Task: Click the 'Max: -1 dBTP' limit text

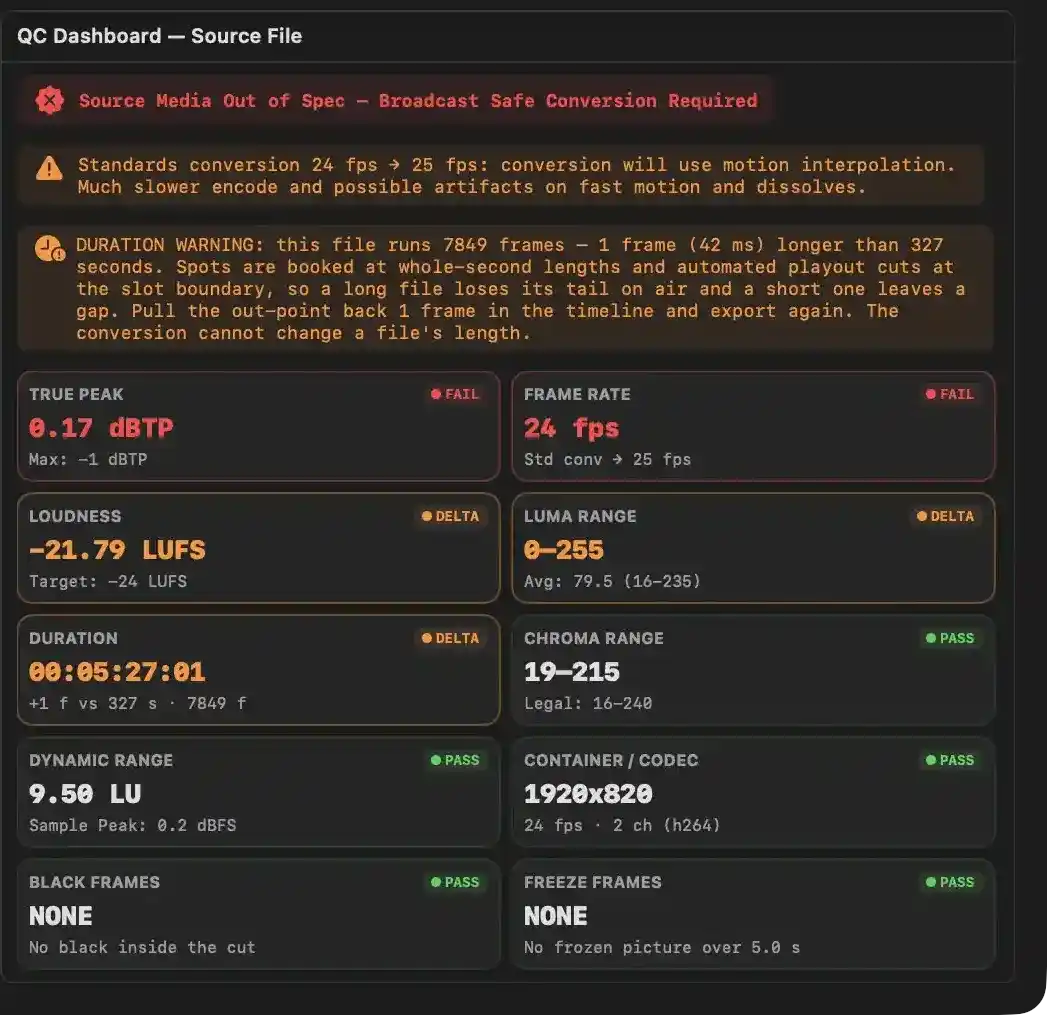Action: point(88,459)
